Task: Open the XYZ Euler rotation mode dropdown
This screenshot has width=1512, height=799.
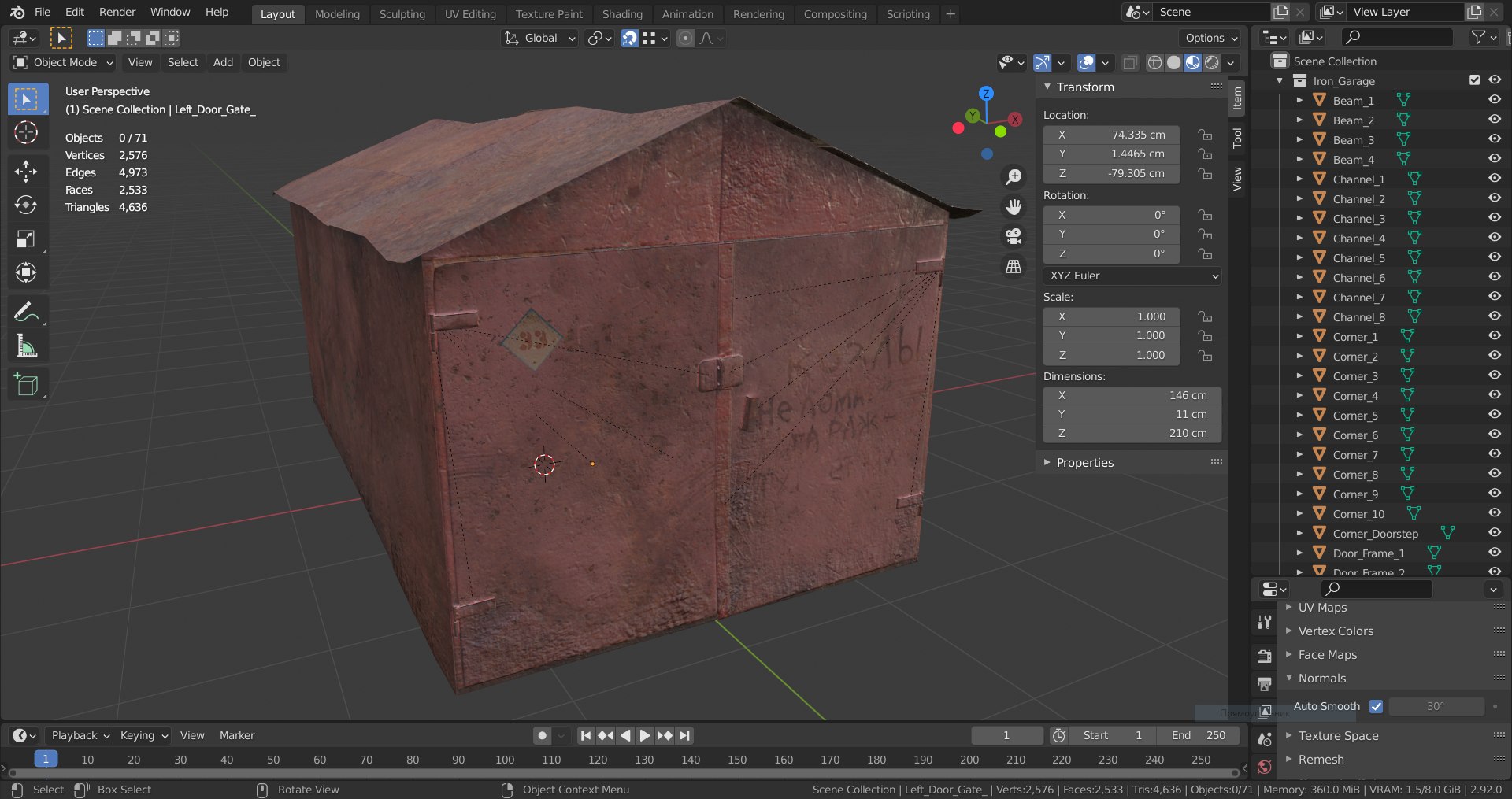Action: click(1133, 276)
